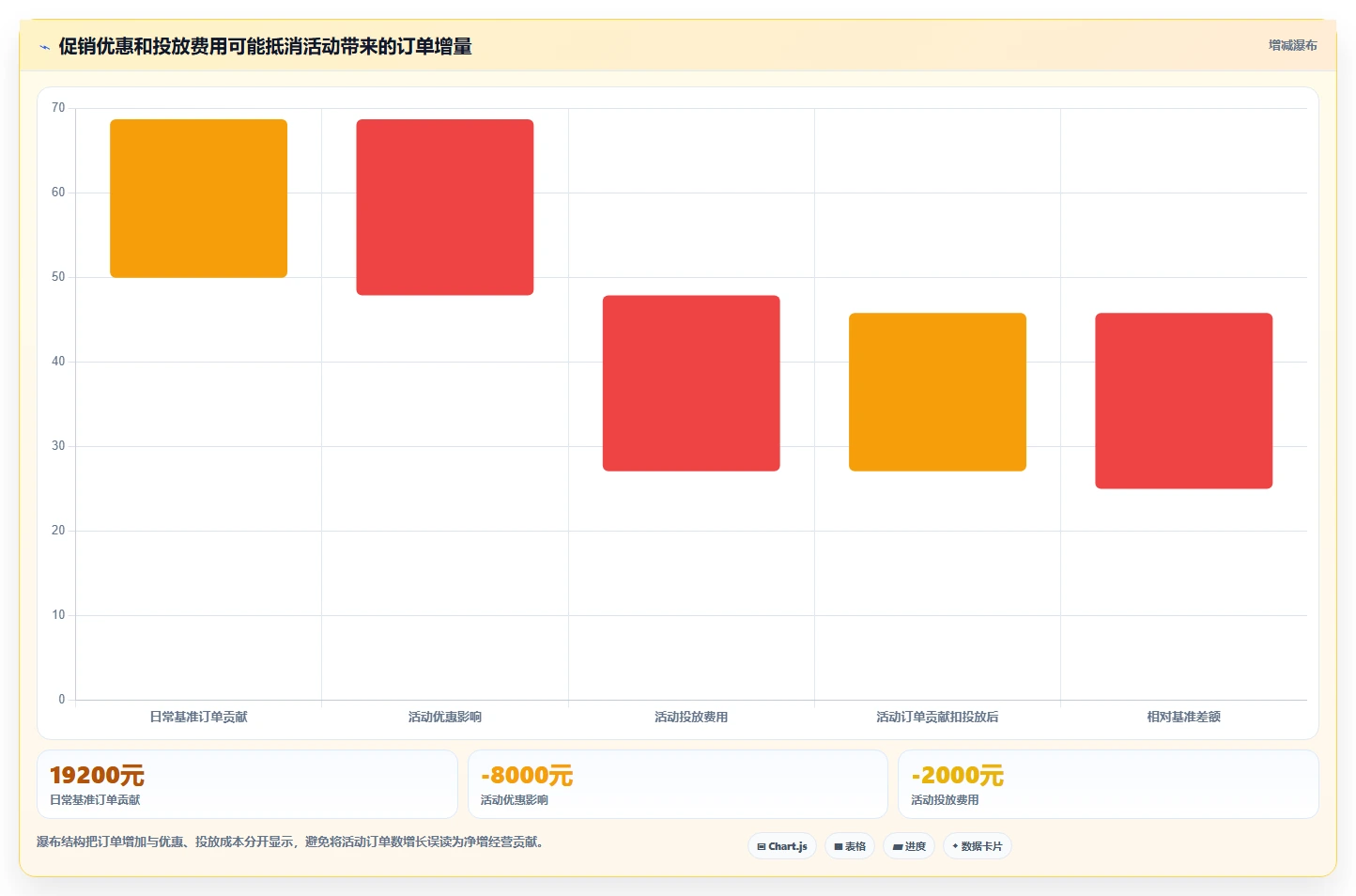Click the red 相对基准差额 bar
The height and width of the screenshot is (896, 1356).
tap(1184, 401)
